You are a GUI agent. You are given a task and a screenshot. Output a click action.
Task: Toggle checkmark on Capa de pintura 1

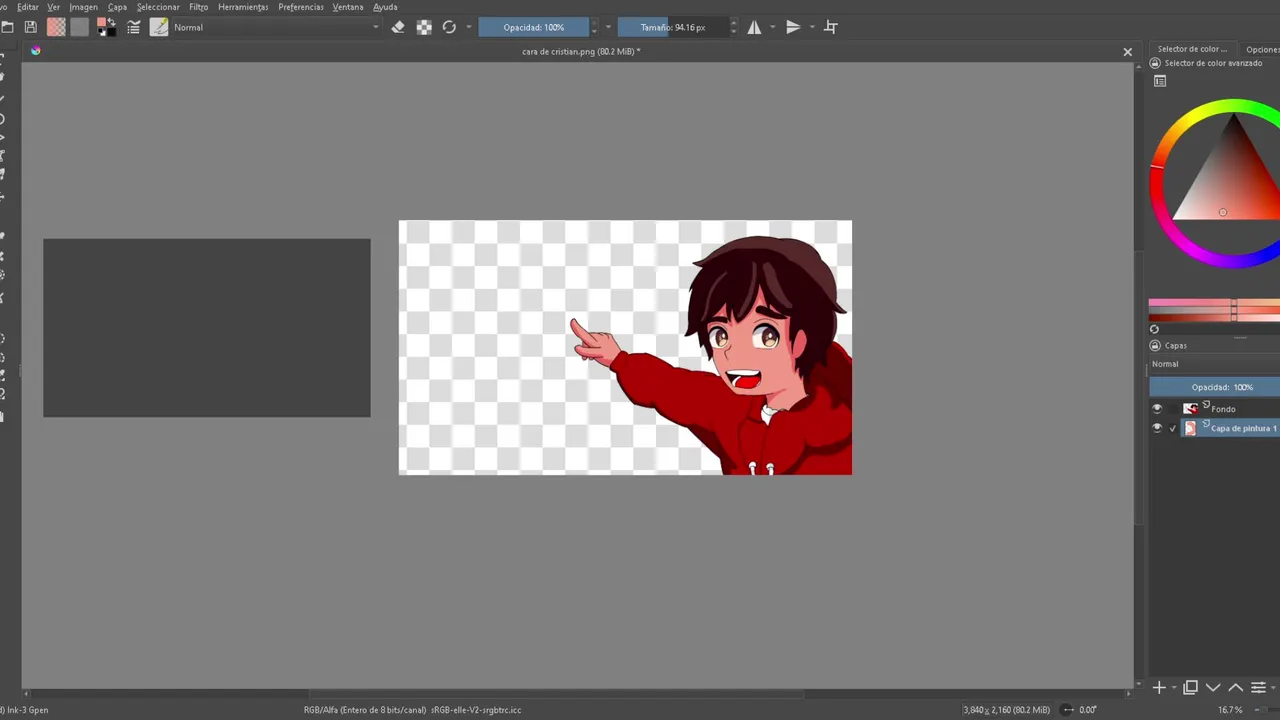tap(1173, 428)
